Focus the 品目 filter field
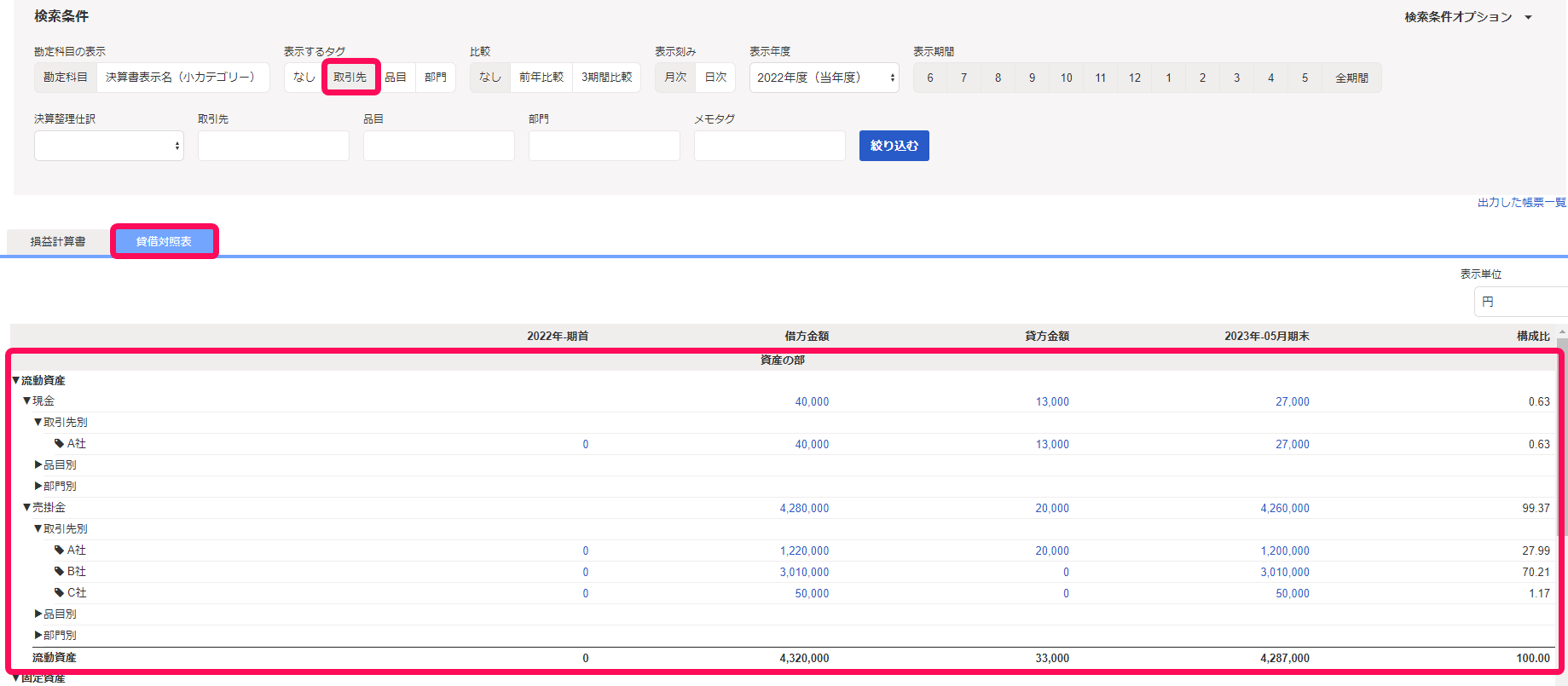Viewport: 1568px width, 686px height. tap(439, 146)
